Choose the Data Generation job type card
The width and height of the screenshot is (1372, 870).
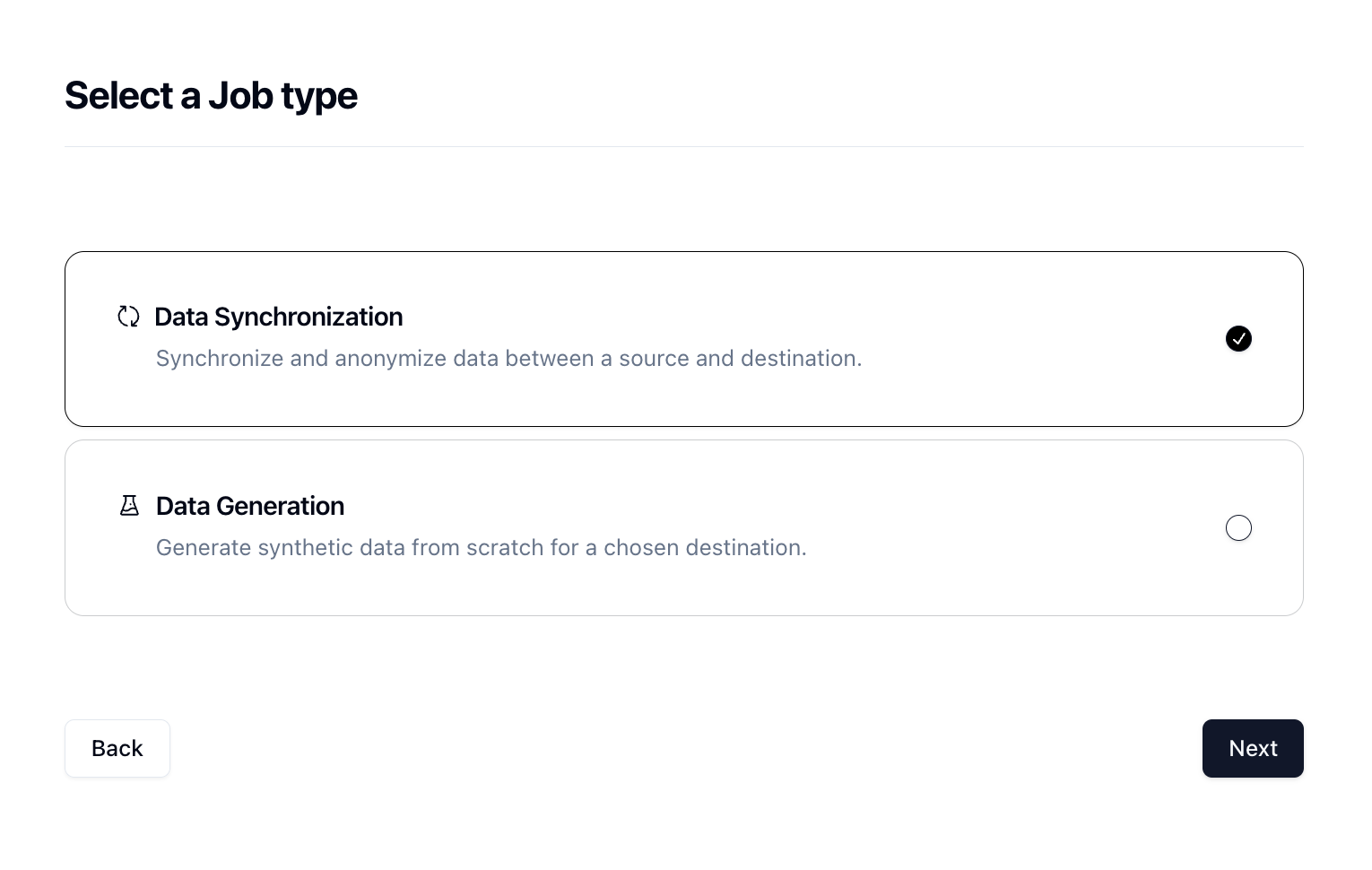point(684,528)
